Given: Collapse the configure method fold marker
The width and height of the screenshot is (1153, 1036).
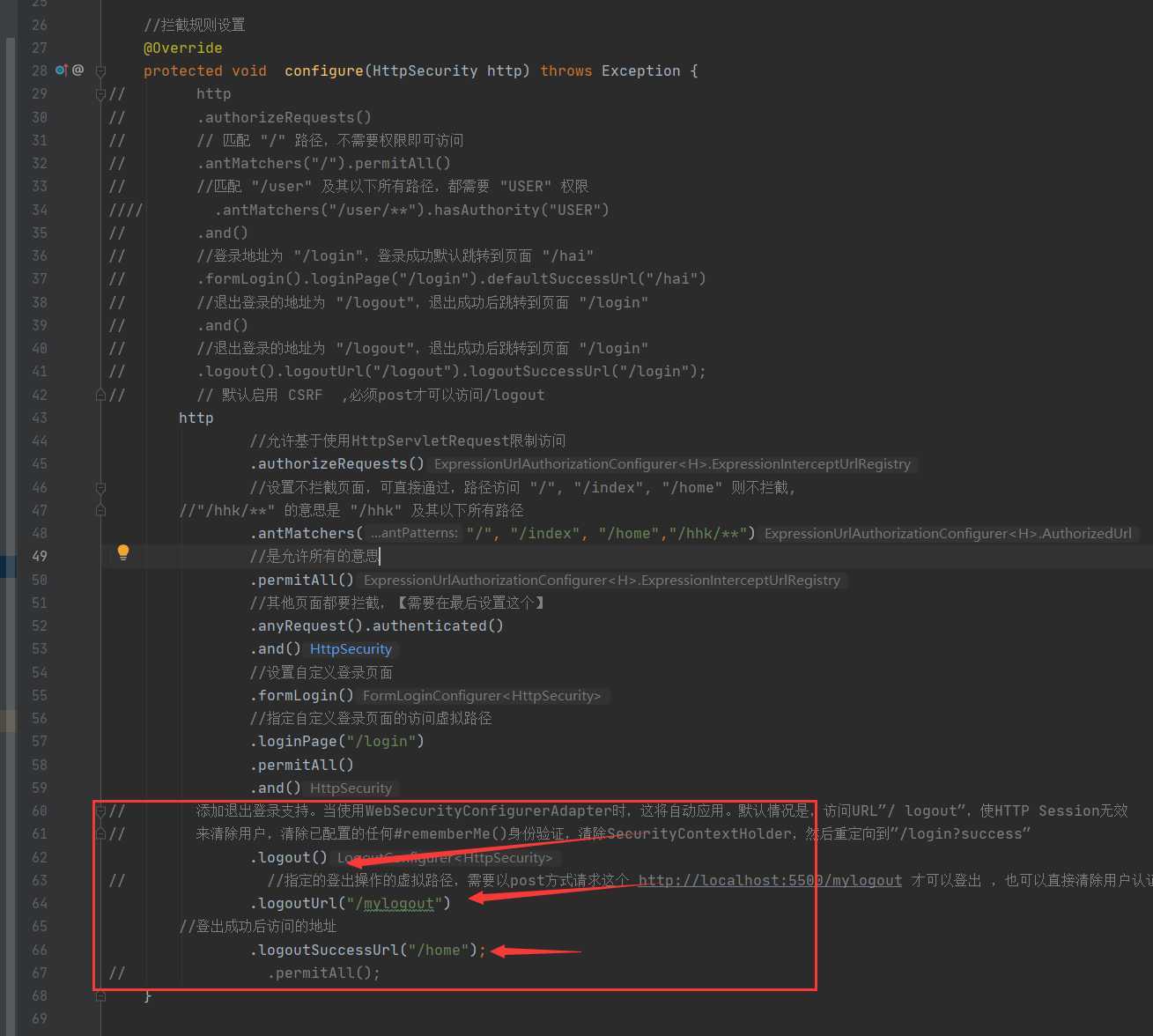Looking at the screenshot, I should (x=100, y=70).
